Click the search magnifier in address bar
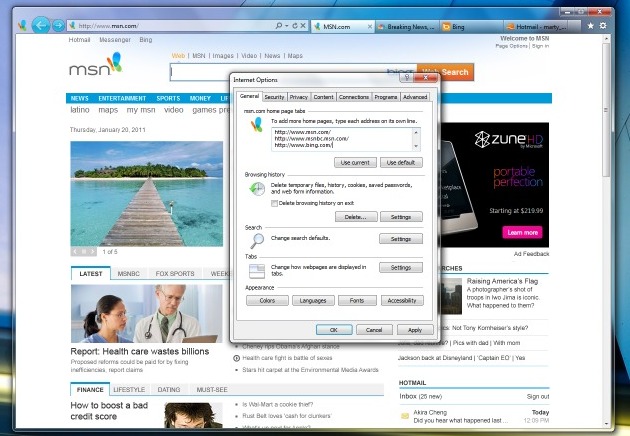Image resolution: width=630 pixels, height=436 pixels. [279, 26]
